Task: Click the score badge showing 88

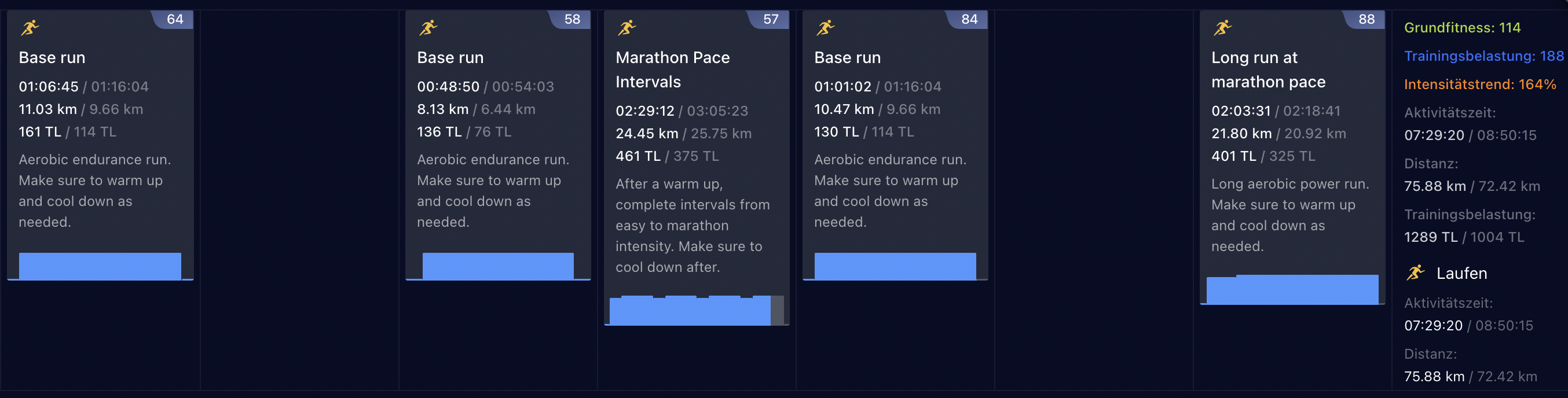Action: pos(1365,20)
